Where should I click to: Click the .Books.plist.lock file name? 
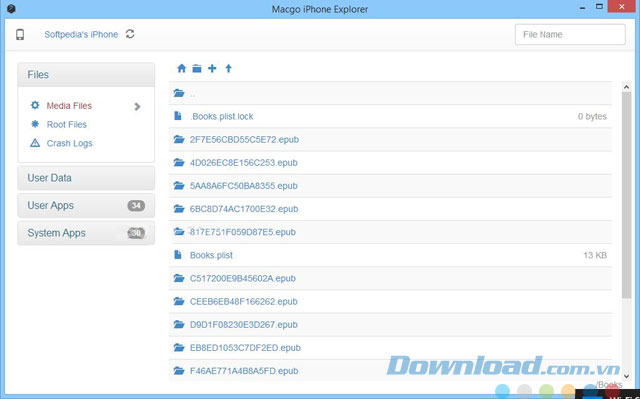coord(222,116)
